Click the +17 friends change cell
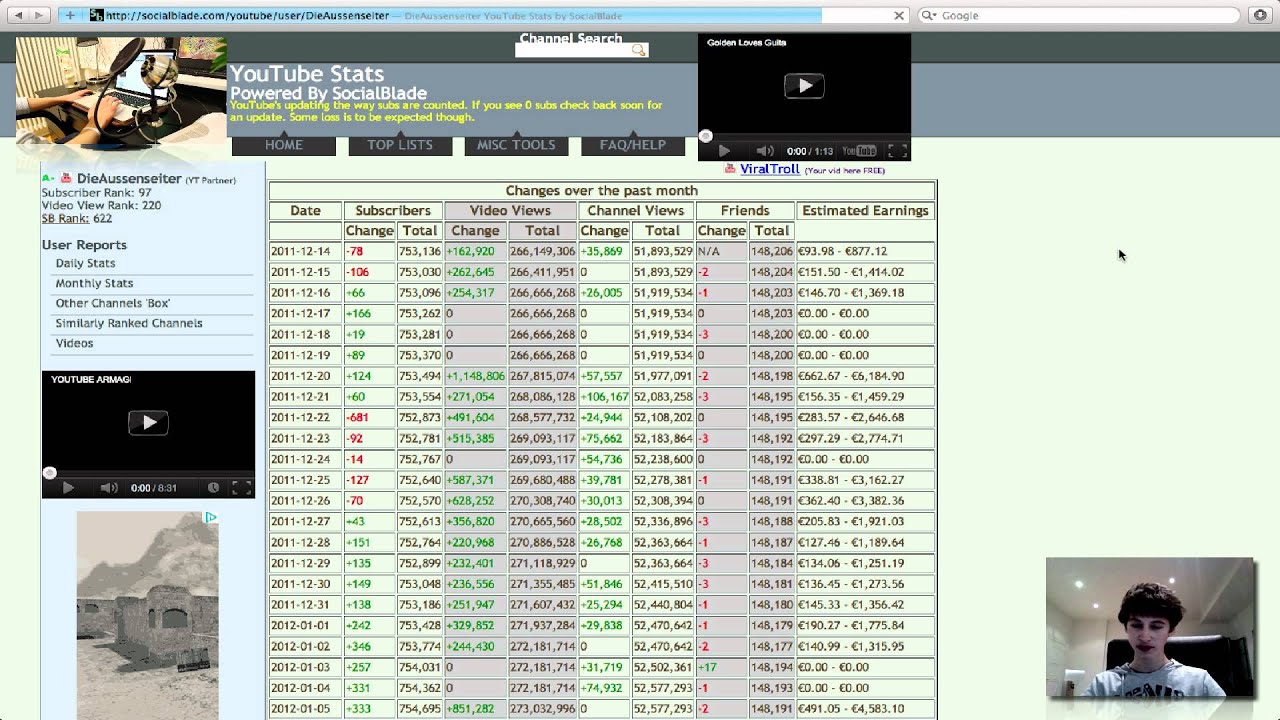The image size is (1280, 720). click(x=721, y=667)
